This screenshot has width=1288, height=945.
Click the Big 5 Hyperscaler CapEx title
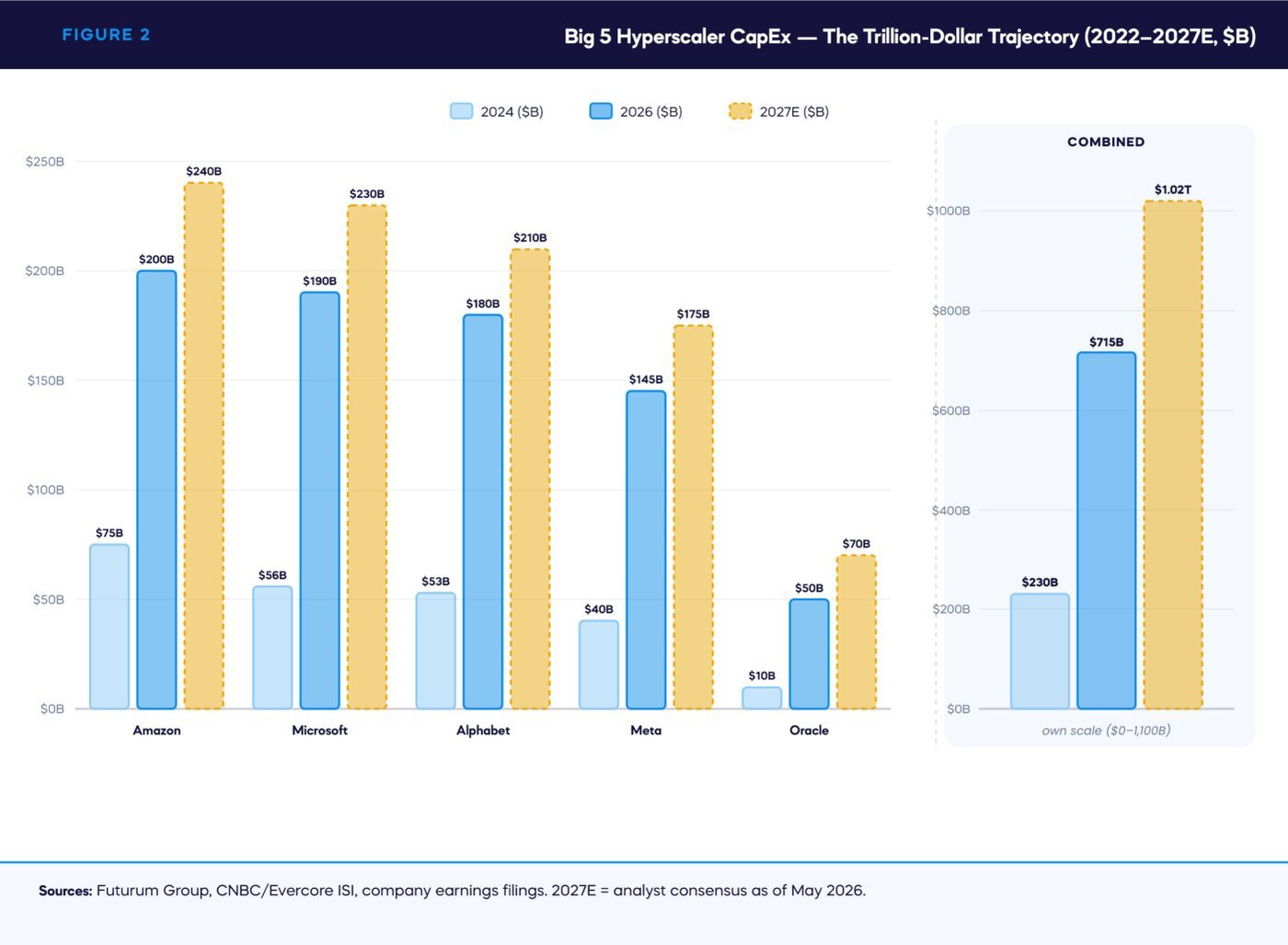(x=910, y=37)
